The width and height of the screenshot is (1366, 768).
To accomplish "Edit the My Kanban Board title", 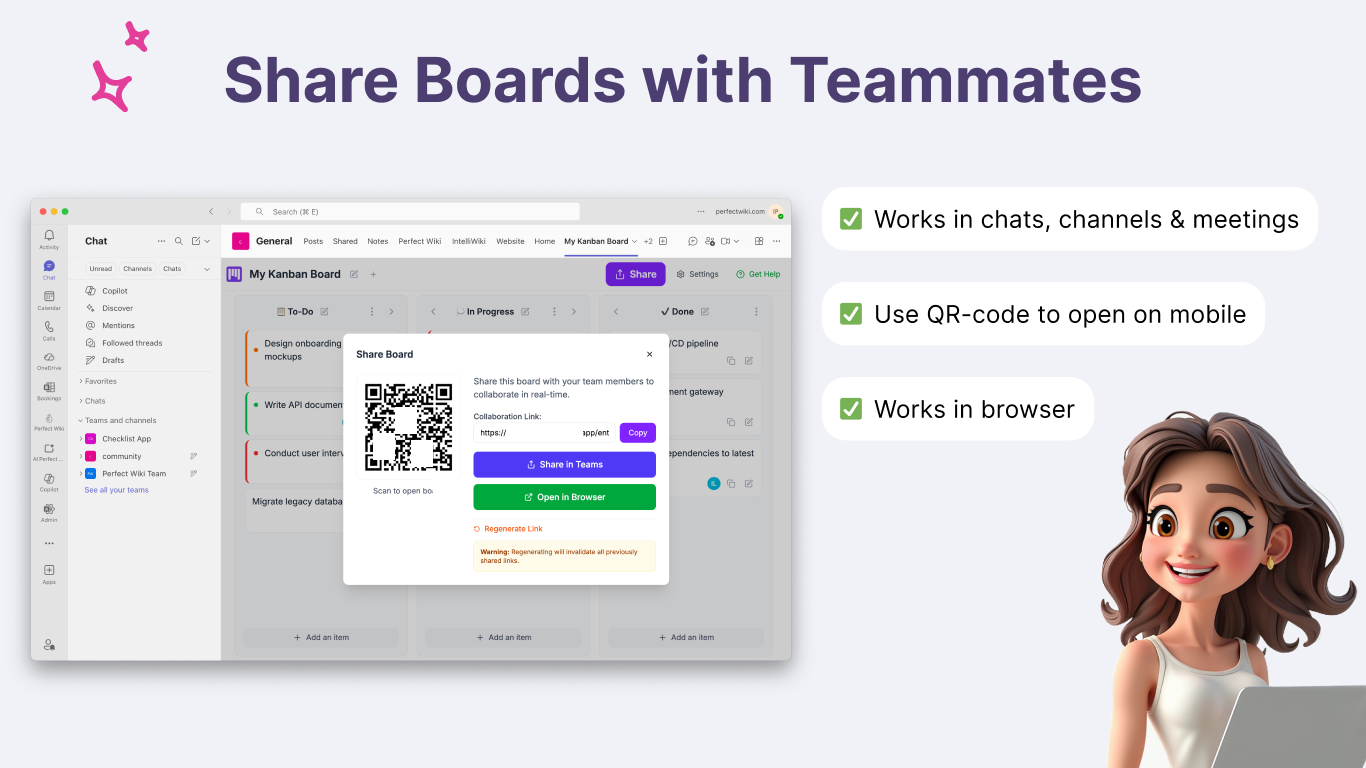I will tap(354, 274).
